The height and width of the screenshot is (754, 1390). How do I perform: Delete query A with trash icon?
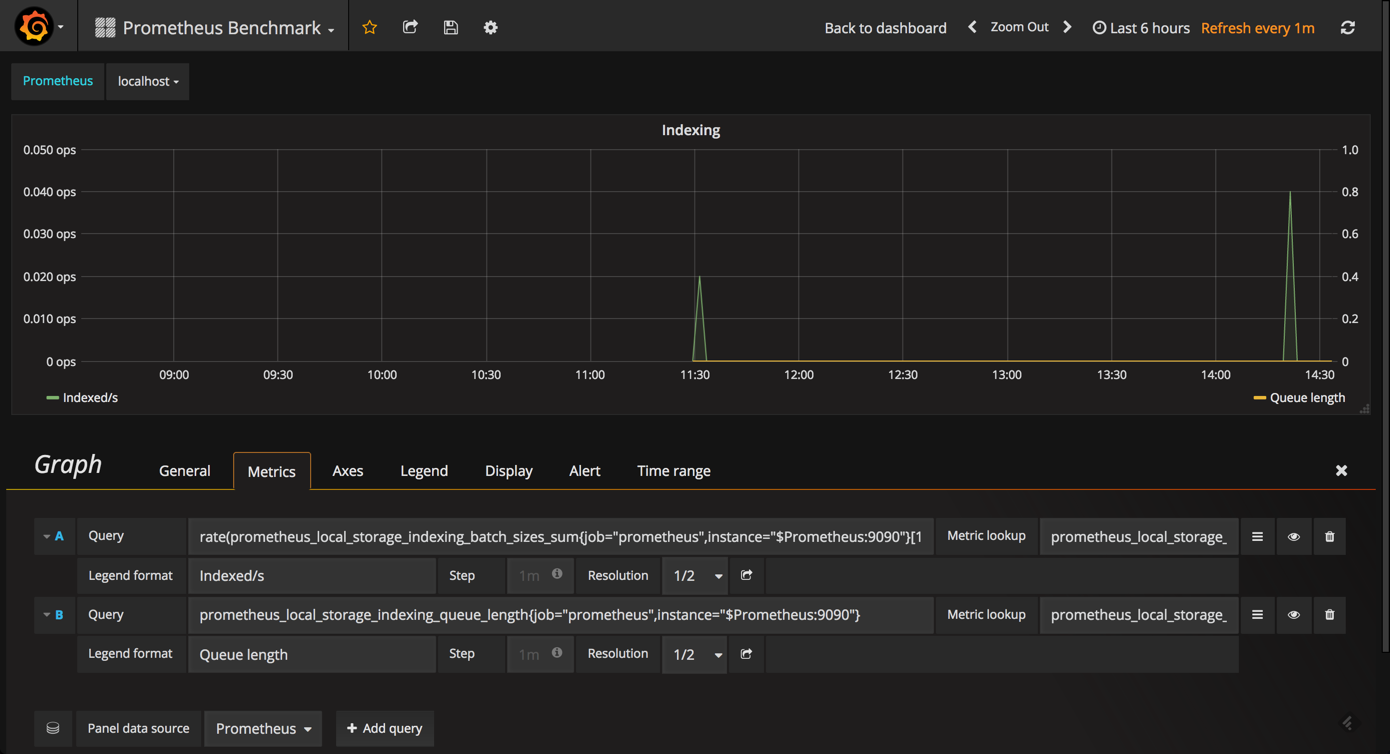(1330, 537)
